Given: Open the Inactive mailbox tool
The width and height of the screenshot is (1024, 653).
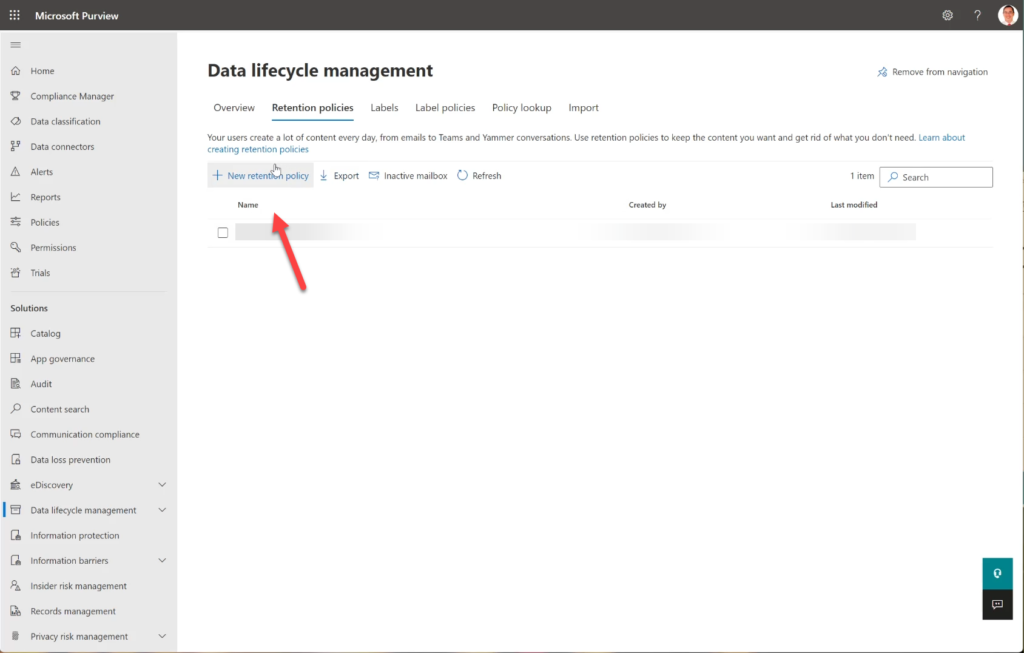Looking at the screenshot, I should pos(408,175).
